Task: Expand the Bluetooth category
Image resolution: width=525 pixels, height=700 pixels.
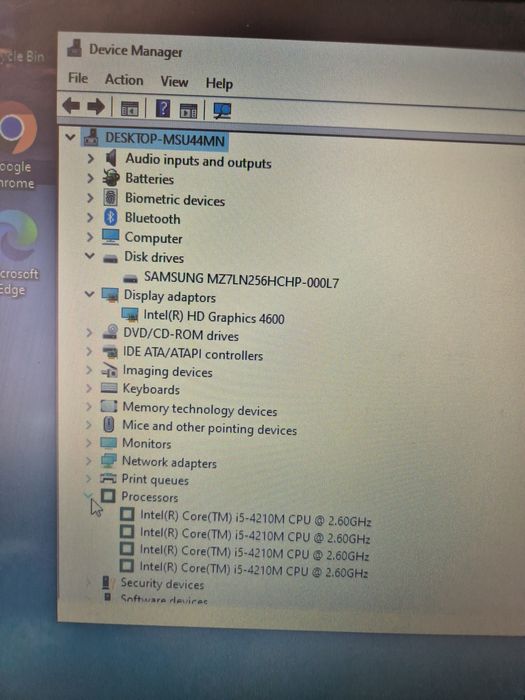Action: (x=90, y=217)
